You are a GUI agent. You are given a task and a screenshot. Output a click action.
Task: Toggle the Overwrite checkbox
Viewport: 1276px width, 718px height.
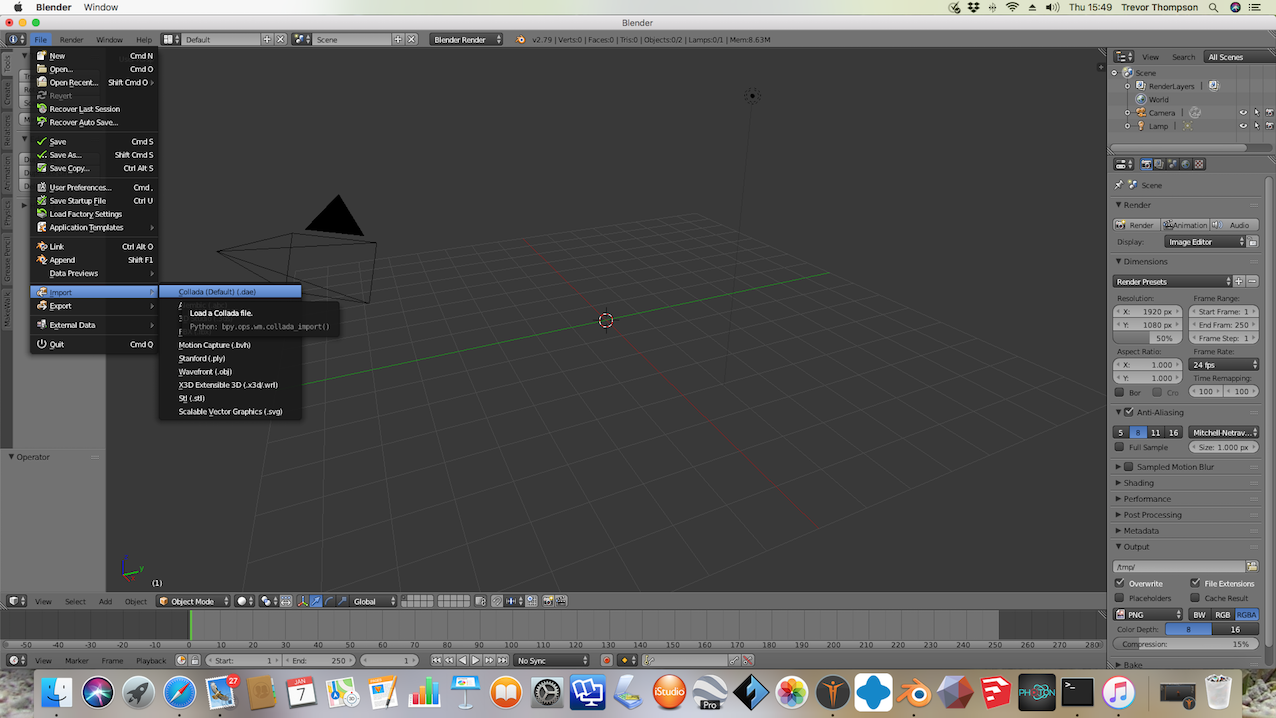pyautogui.click(x=1120, y=583)
